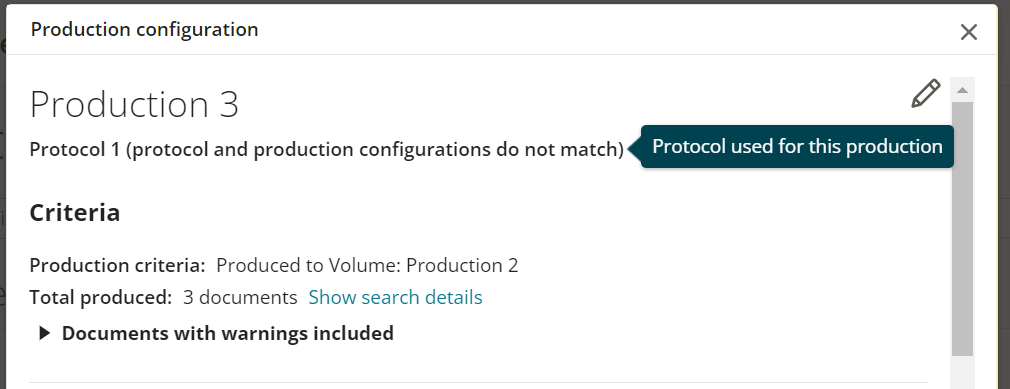
Task: Select the 3 documents count text
Action: 240,298
